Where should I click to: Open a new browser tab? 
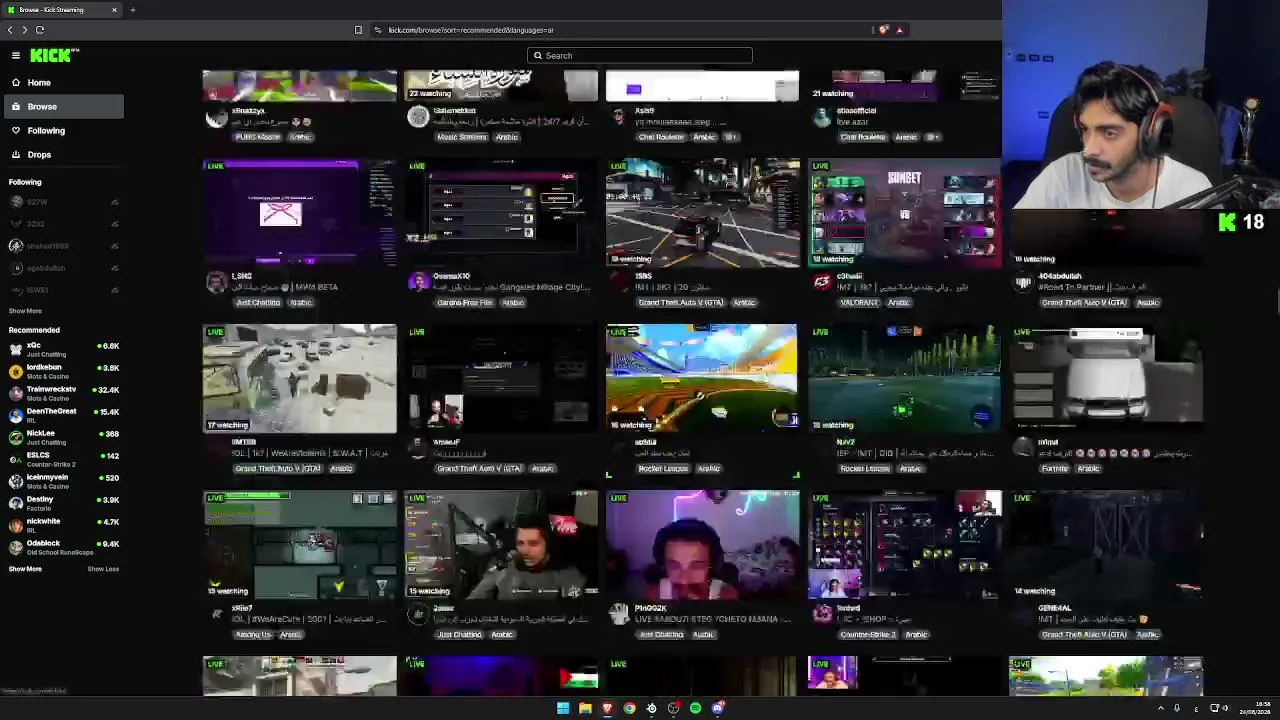(x=132, y=10)
